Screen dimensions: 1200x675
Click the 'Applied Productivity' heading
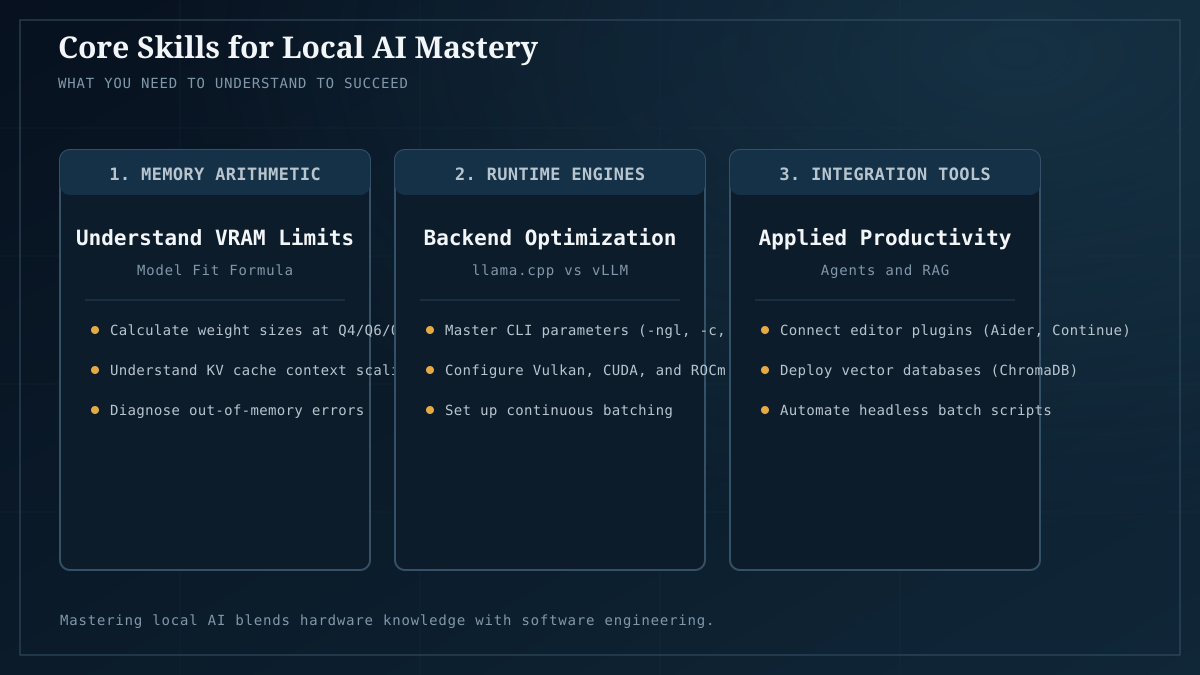(x=885, y=238)
